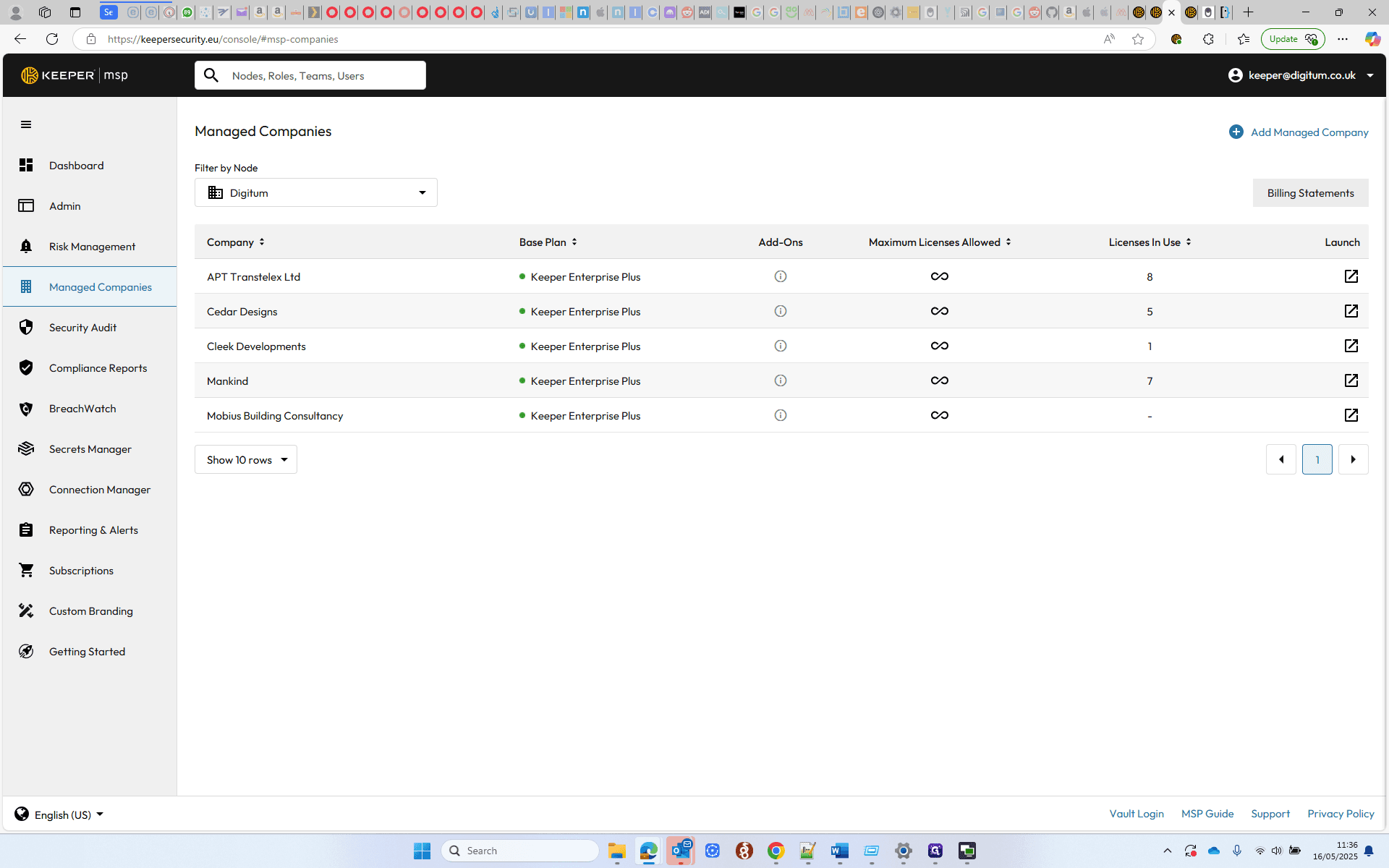Screen dimensions: 1389x868
Task: Show hidden system tray icons
Action: click(1167, 851)
